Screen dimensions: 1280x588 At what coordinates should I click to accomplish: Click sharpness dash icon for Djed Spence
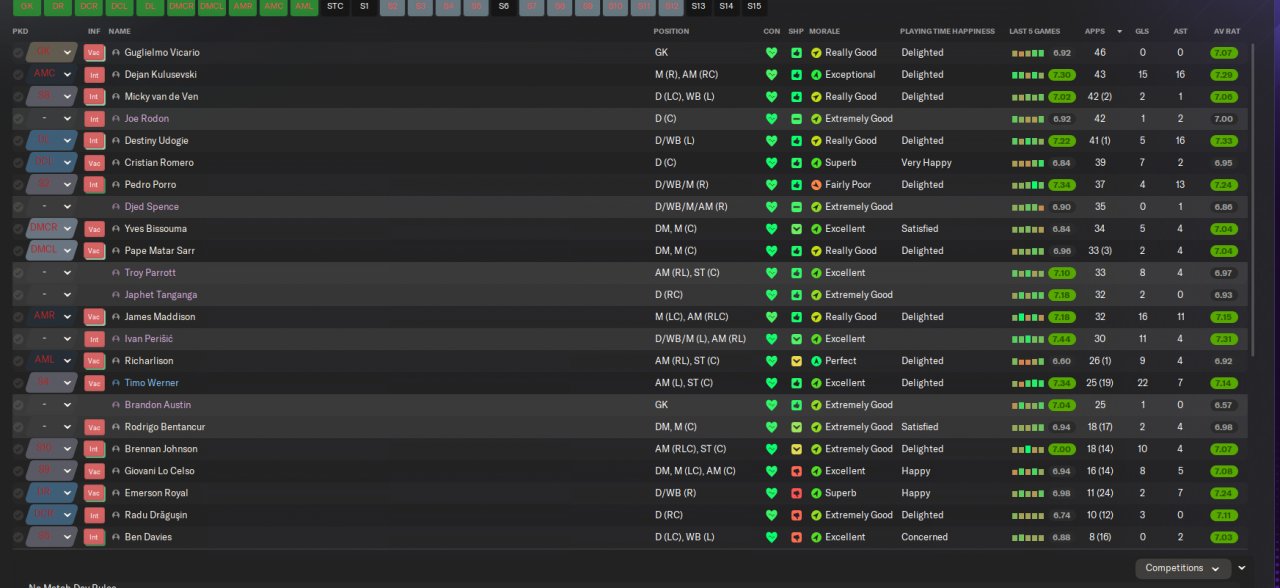(796, 206)
